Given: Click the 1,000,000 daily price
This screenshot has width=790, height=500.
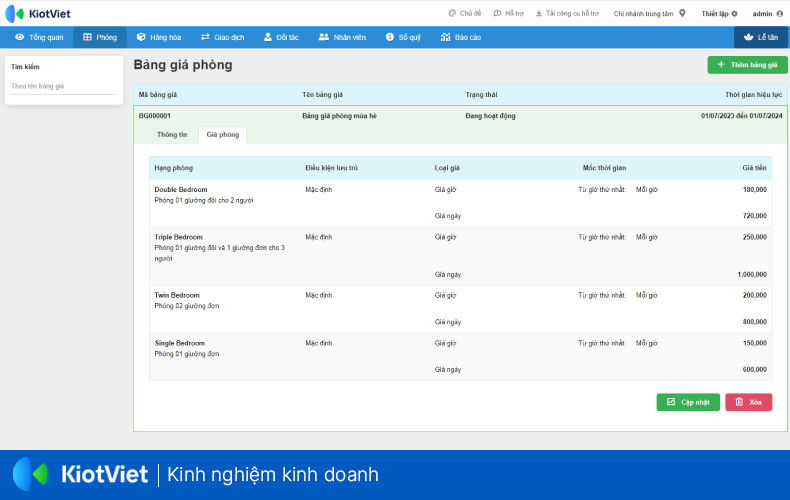Looking at the screenshot, I should click(752, 275).
